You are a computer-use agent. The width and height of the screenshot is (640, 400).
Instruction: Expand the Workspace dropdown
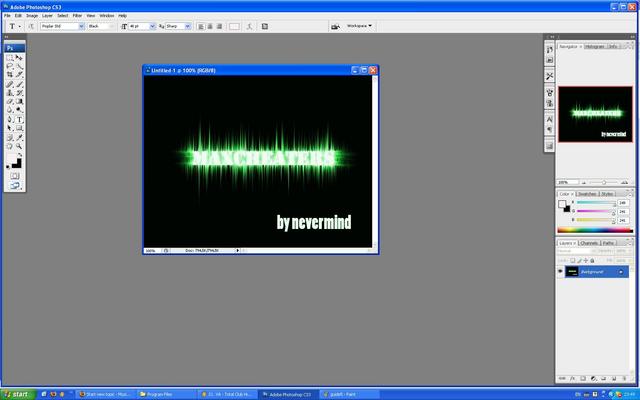[x=358, y=26]
